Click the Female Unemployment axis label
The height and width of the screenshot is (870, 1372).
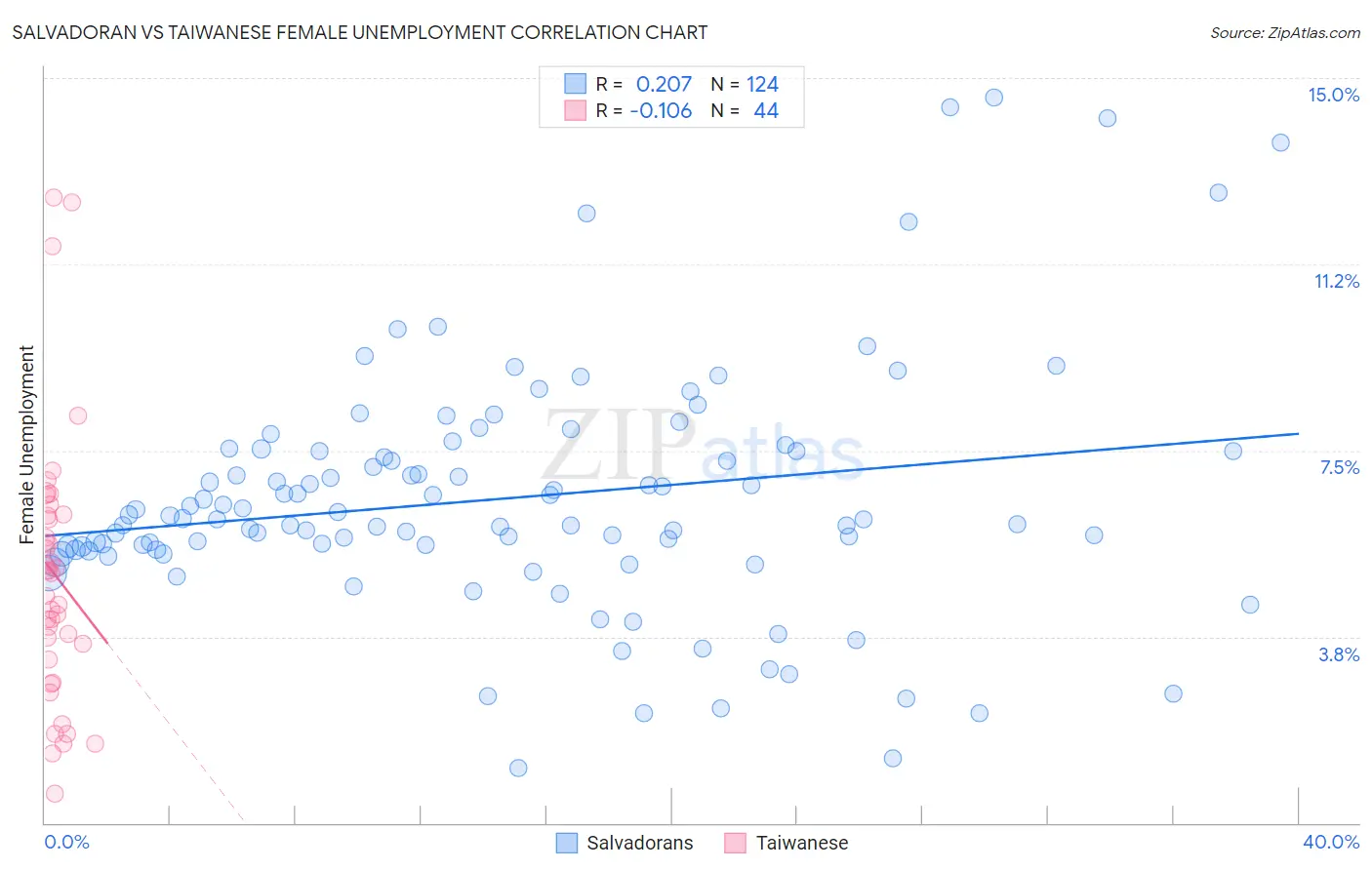(x=26, y=445)
